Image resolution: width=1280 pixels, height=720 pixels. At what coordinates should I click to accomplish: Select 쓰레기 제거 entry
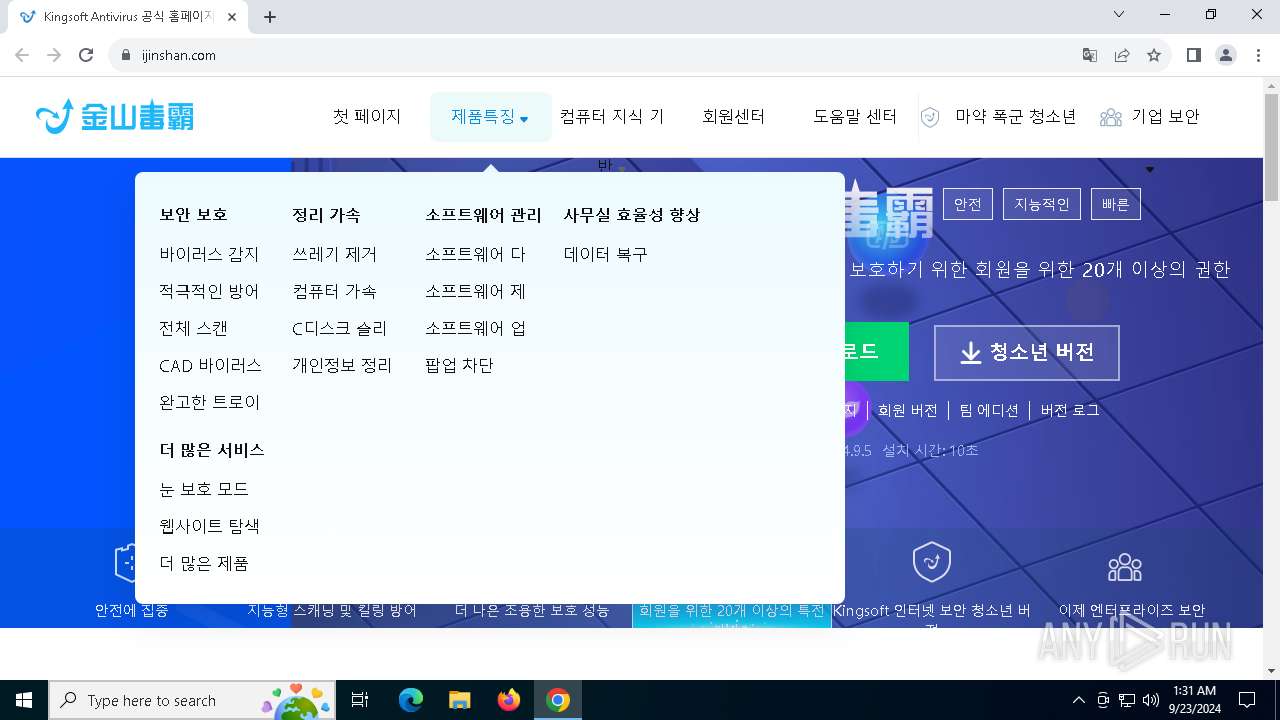[x=335, y=254]
